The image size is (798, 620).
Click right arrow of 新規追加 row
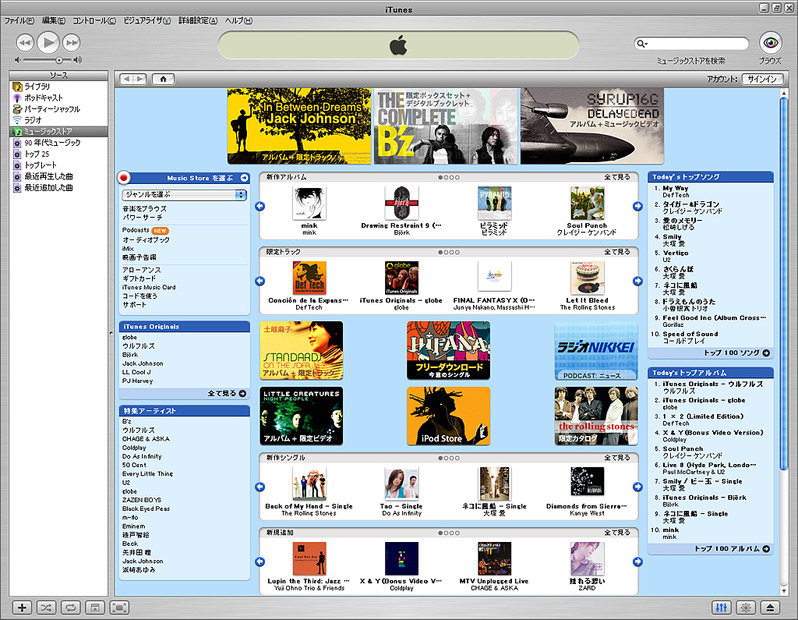click(638, 561)
